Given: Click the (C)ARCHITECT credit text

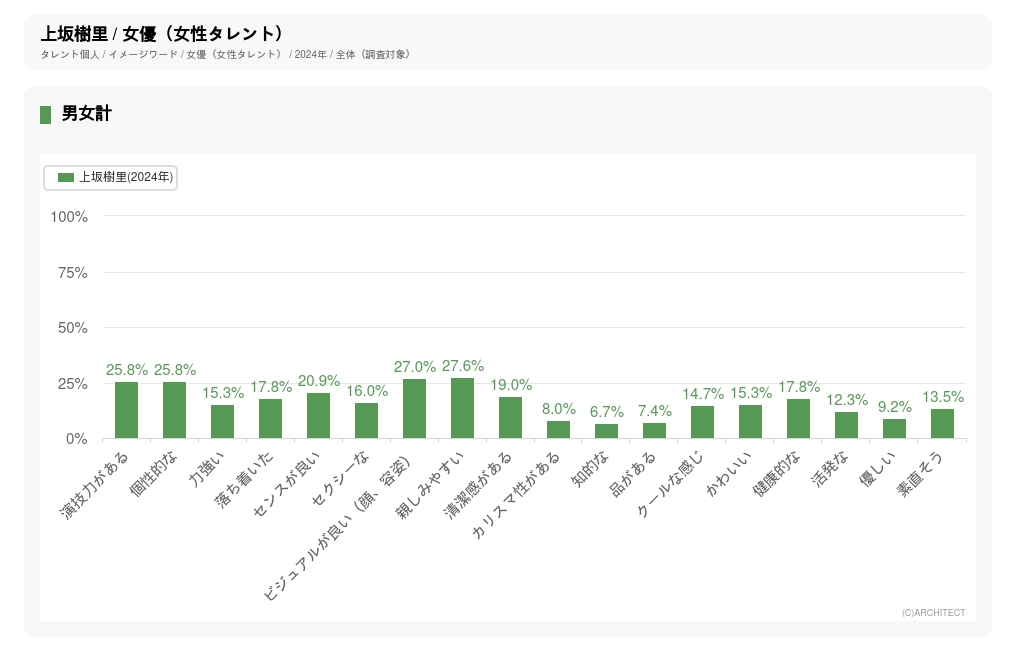Looking at the screenshot, I should point(933,613).
